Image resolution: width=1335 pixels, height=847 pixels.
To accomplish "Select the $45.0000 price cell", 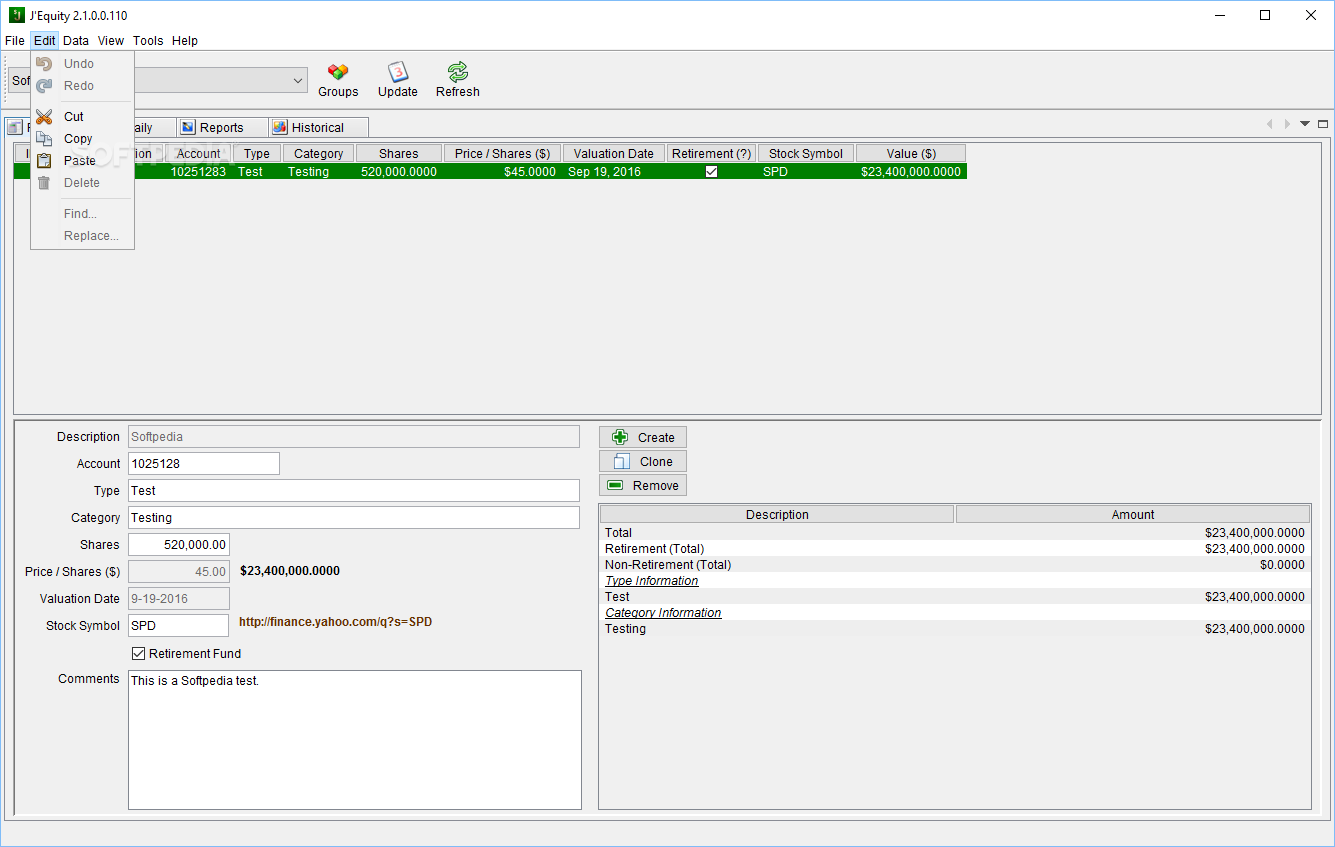I will tap(502, 172).
